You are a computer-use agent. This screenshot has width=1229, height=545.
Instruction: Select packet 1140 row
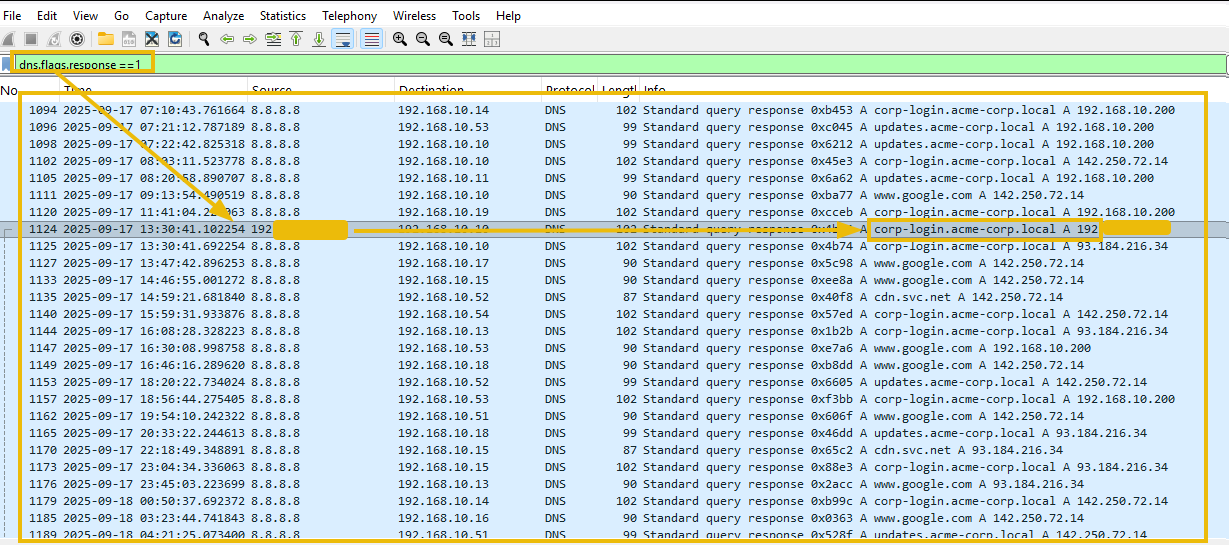click(x=614, y=314)
